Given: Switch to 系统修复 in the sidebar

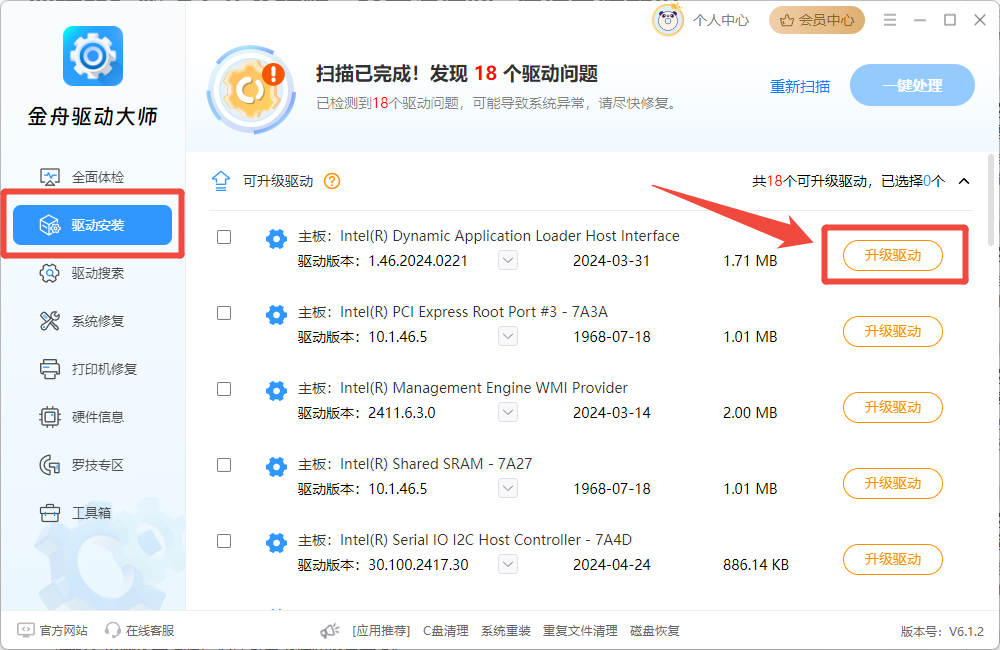Looking at the screenshot, I should click(x=92, y=321).
